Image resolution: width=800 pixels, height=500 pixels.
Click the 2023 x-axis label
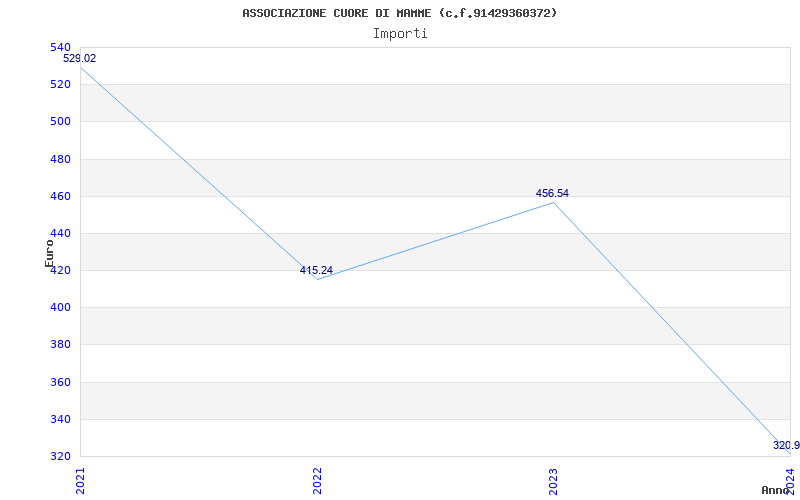[554, 481]
